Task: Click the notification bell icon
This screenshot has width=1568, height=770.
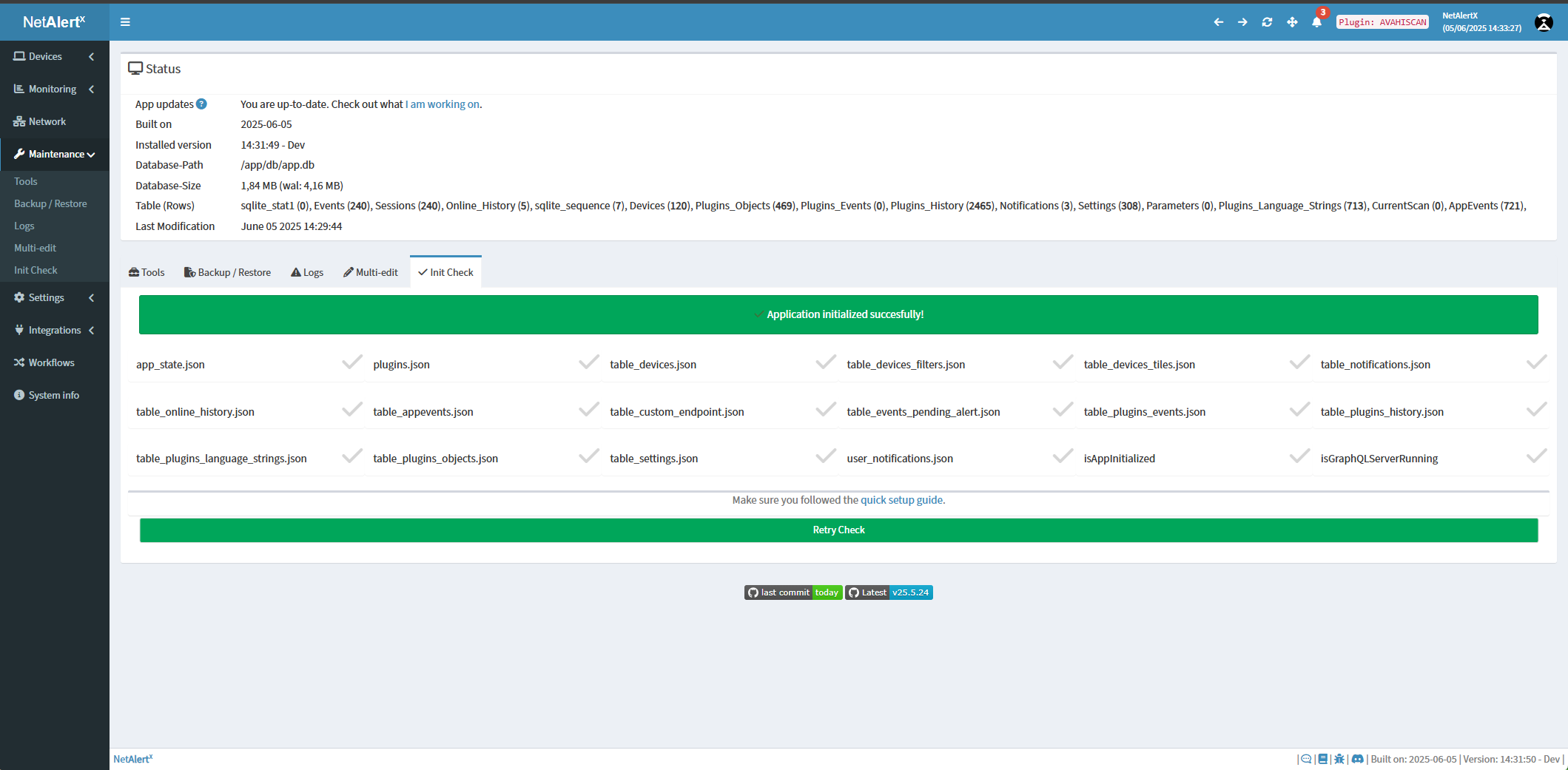Action: (1316, 22)
